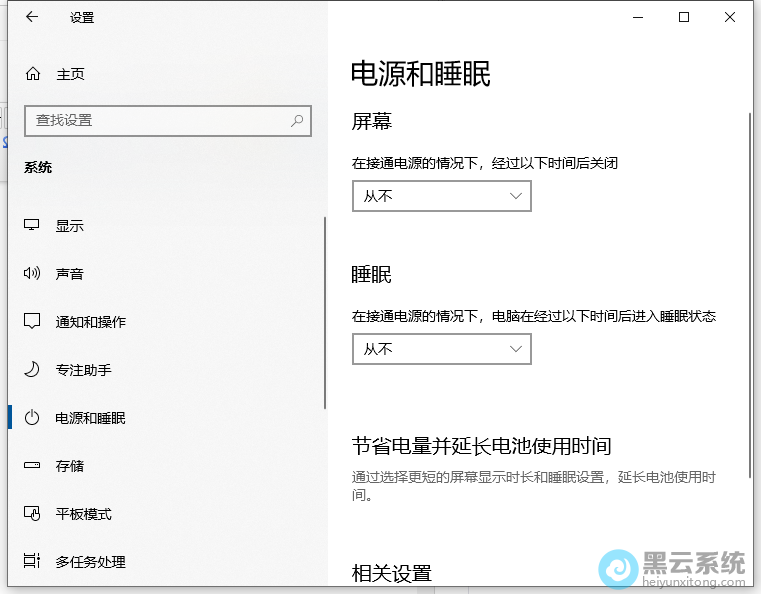The width and height of the screenshot is (761, 594).
Task: Open the 屏幕 turn-off time dropdown
Action: click(441, 196)
